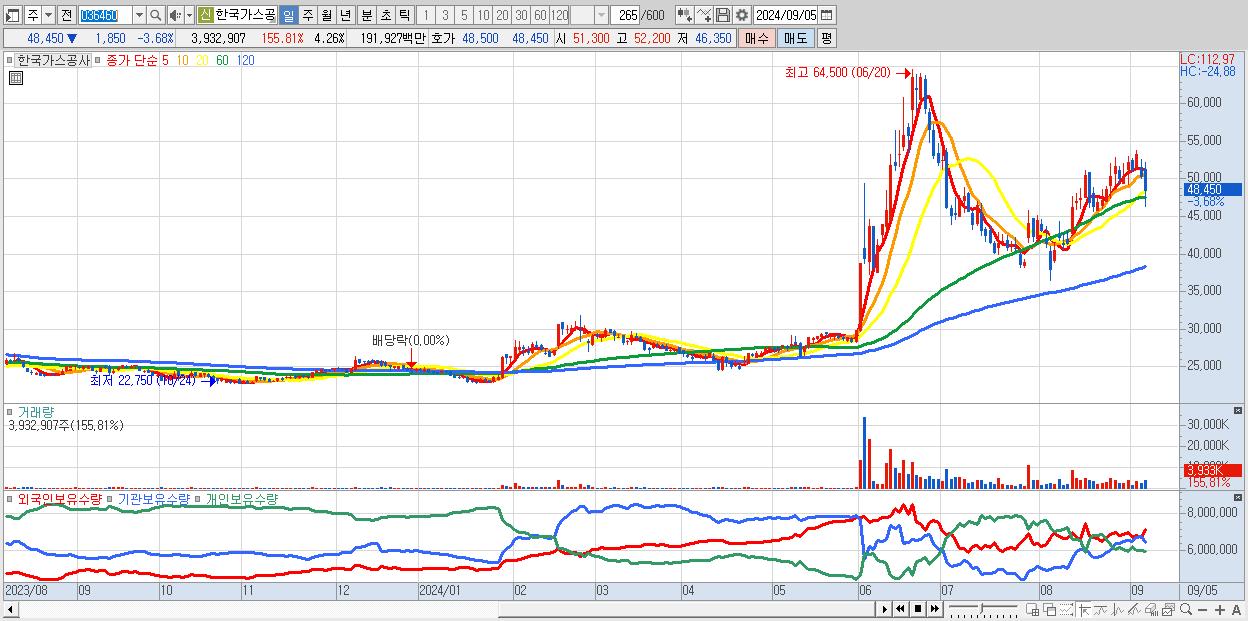This screenshot has width=1248, height=621.
Task: Click the left scroll arrow at bottom-left
Action: coord(11,609)
